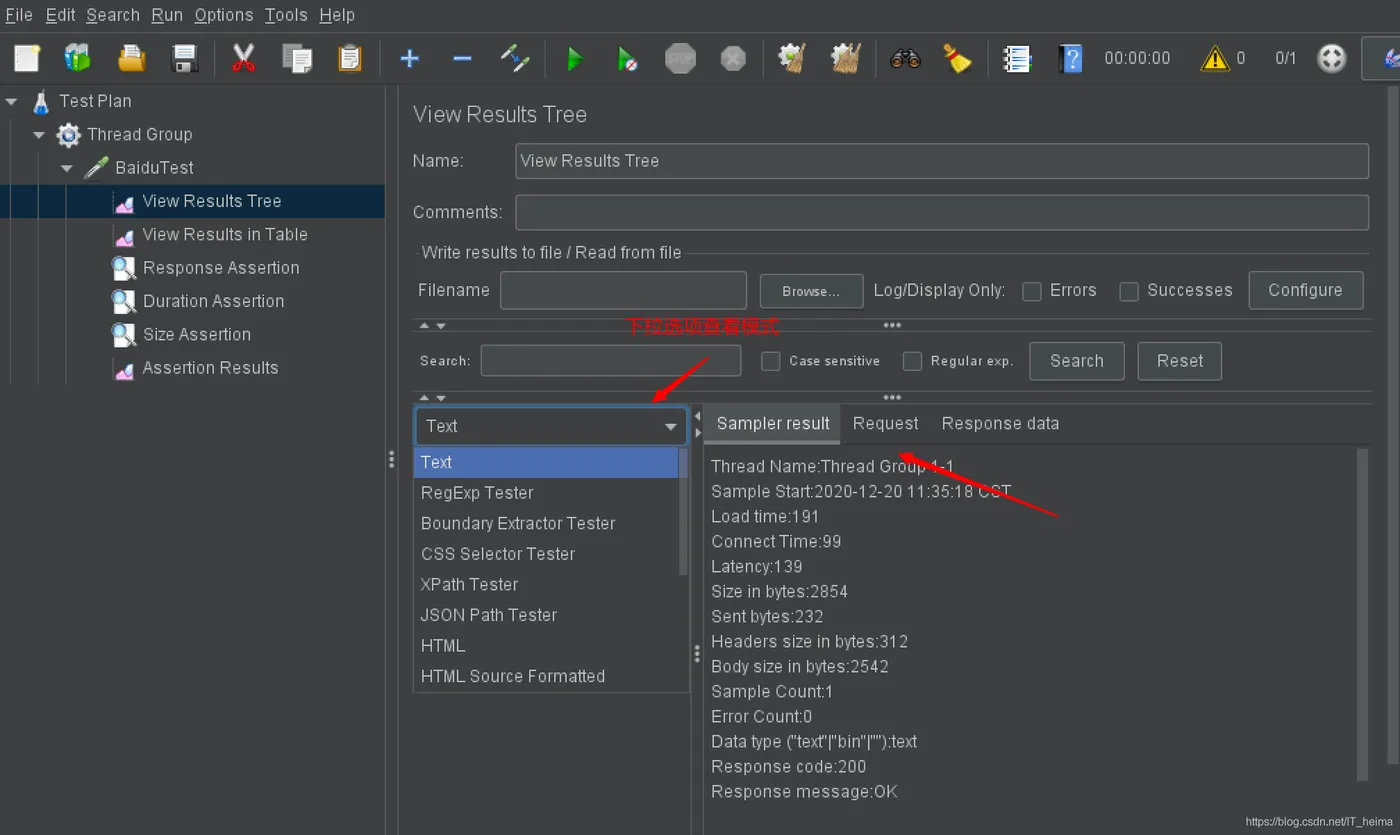This screenshot has height=835, width=1400.
Task: Shut down threads with round X icon
Action: coord(733,58)
